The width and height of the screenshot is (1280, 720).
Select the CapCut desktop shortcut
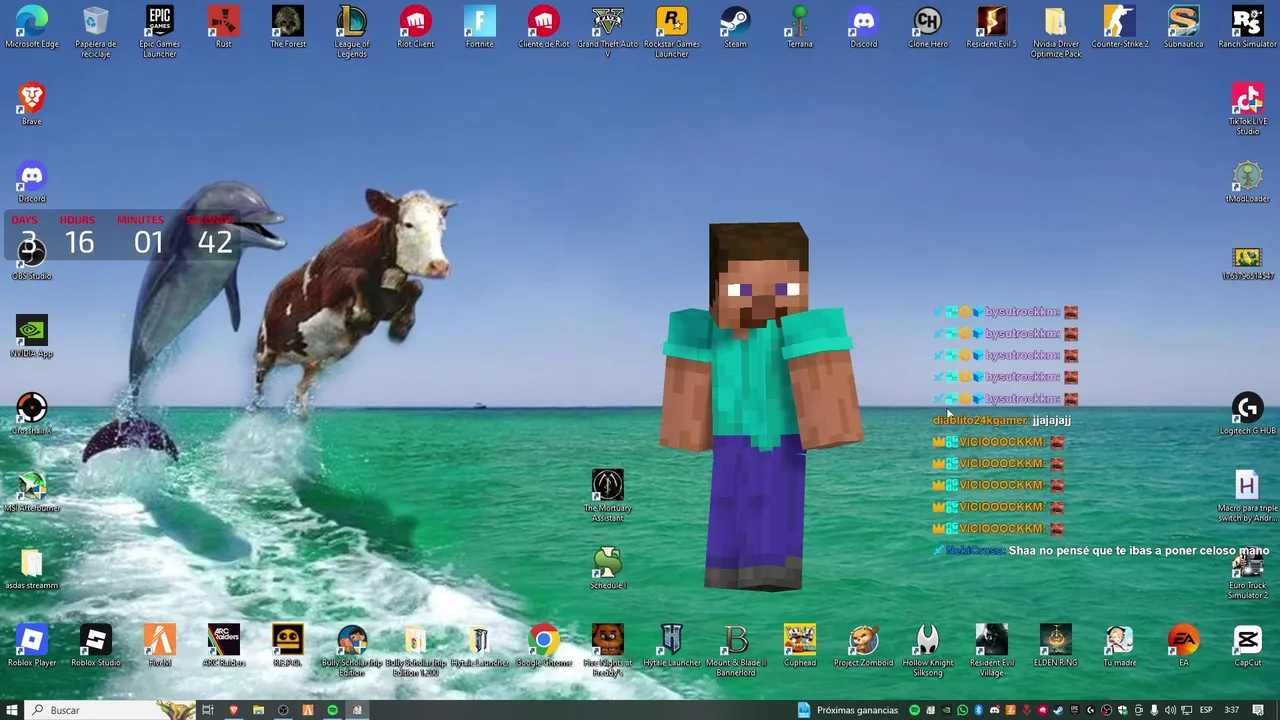tap(1248, 646)
